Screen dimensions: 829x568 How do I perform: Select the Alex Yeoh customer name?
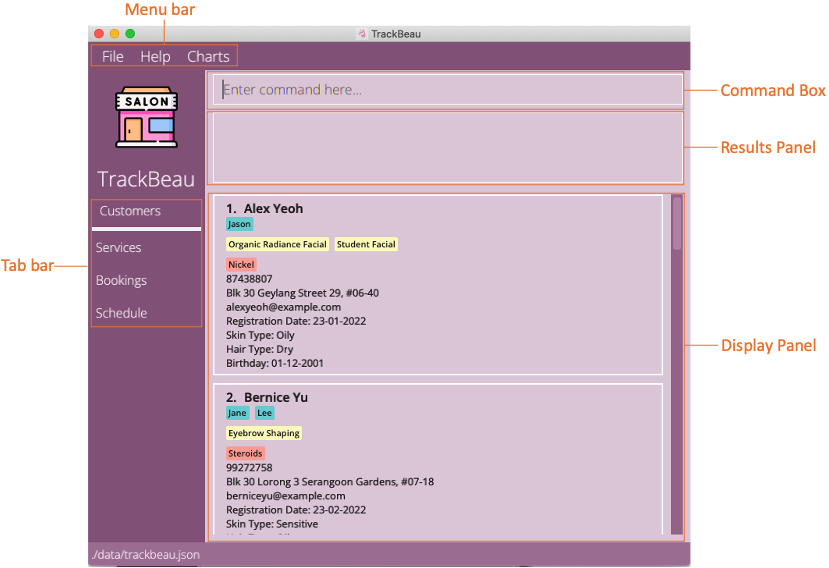pos(273,209)
